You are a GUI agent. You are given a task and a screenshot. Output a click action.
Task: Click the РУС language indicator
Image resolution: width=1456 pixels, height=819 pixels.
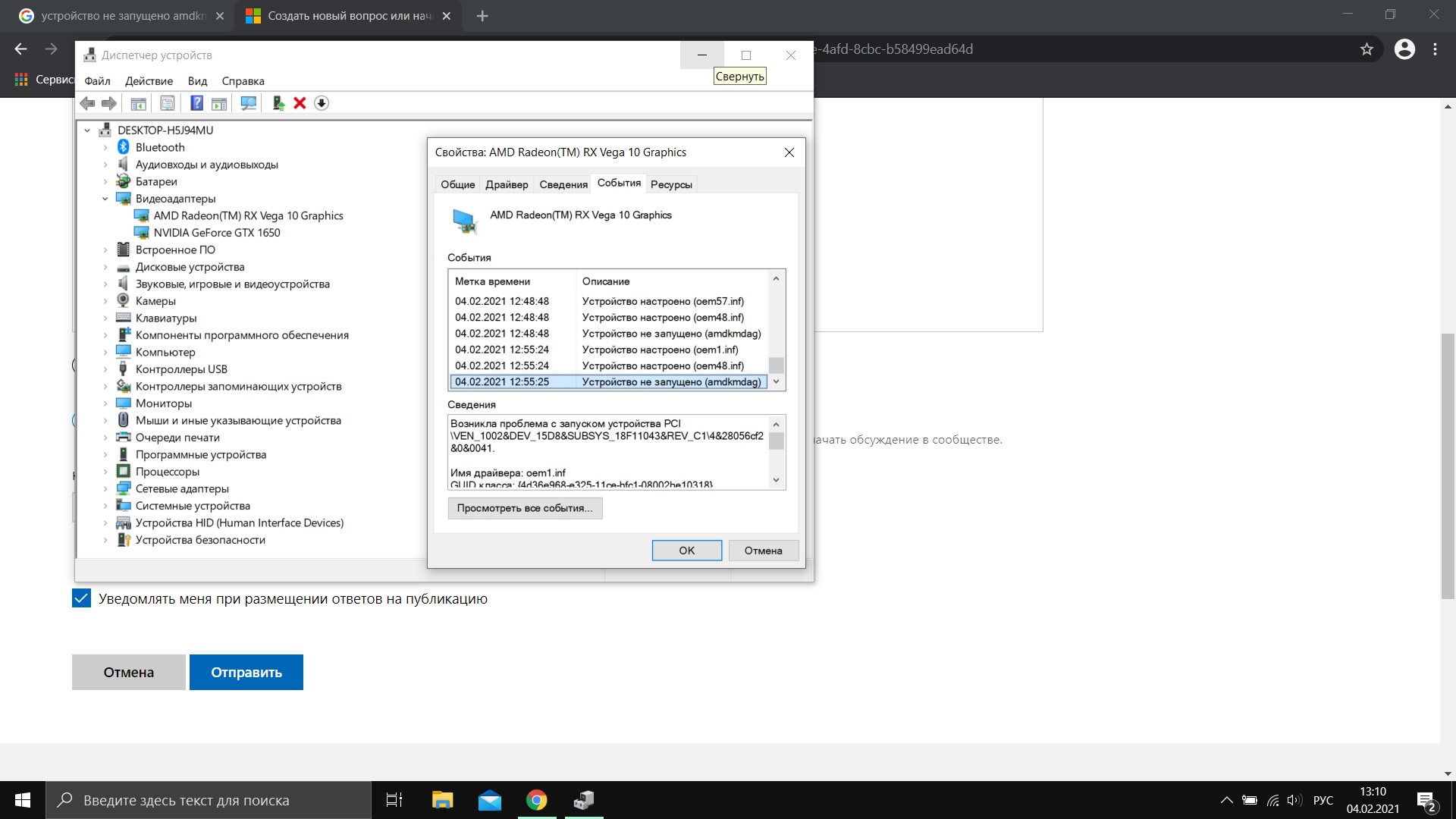[1323, 800]
